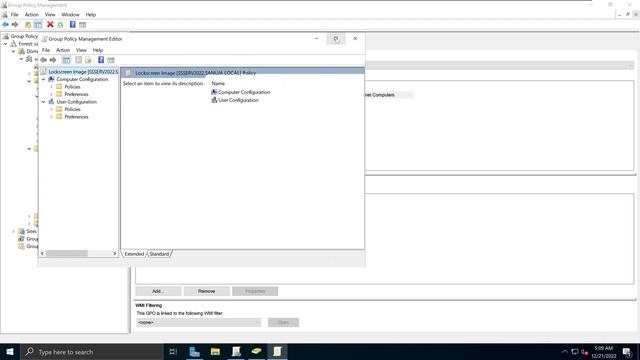
Task: Collapse Computer Configuration in Editor tree
Action: coord(44,79)
